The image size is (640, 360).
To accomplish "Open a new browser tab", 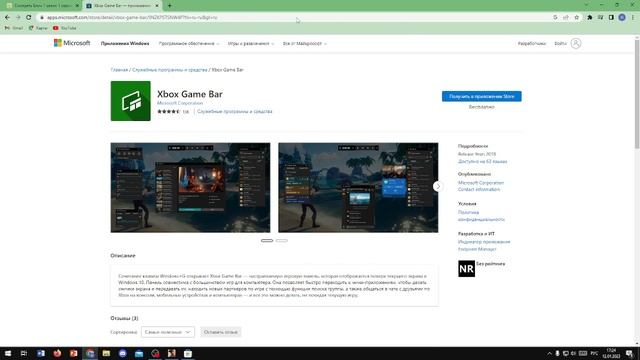I will click(169, 6).
